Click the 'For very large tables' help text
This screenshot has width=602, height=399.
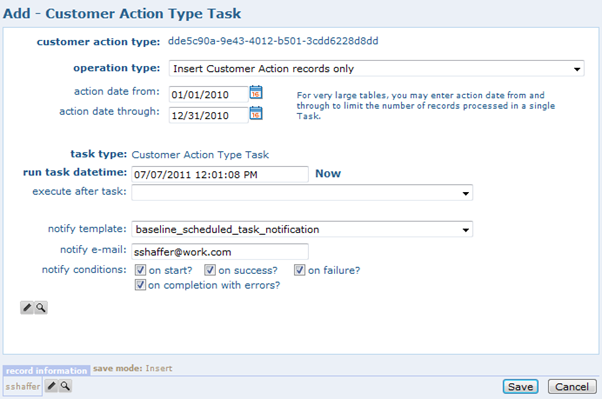(426, 106)
